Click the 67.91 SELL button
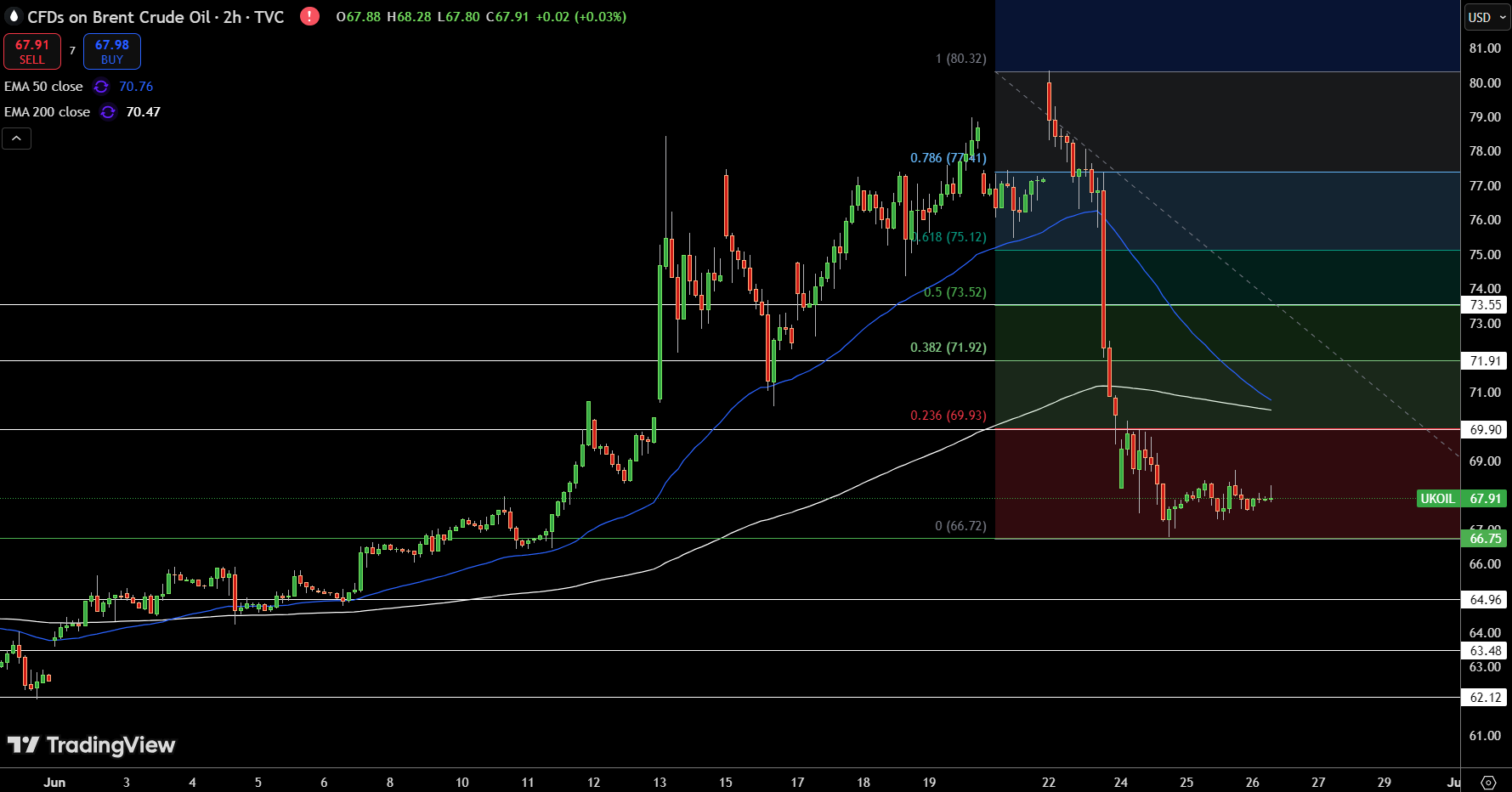1512x792 pixels. pyautogui.click(x=32, y=52)
